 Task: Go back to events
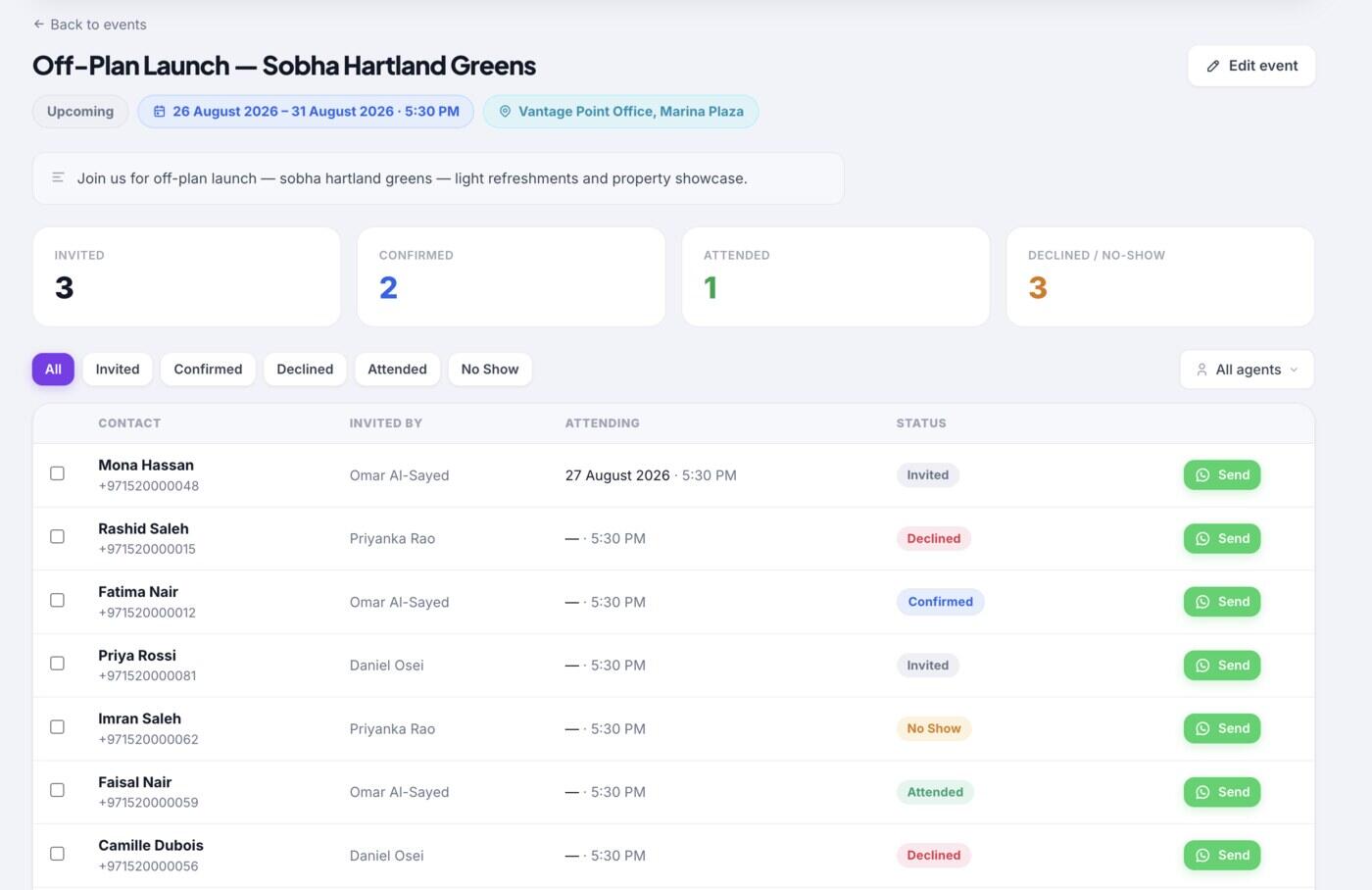[x=89, y=25]
